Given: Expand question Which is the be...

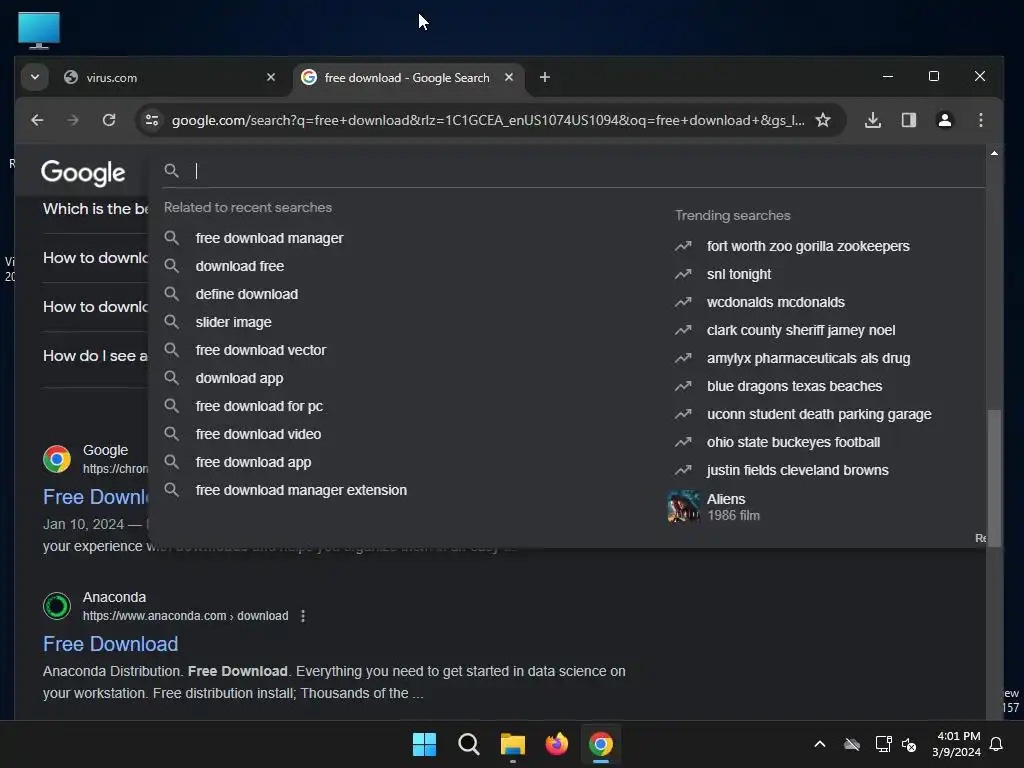Looking at the screenshot, I should pos(95,209).
